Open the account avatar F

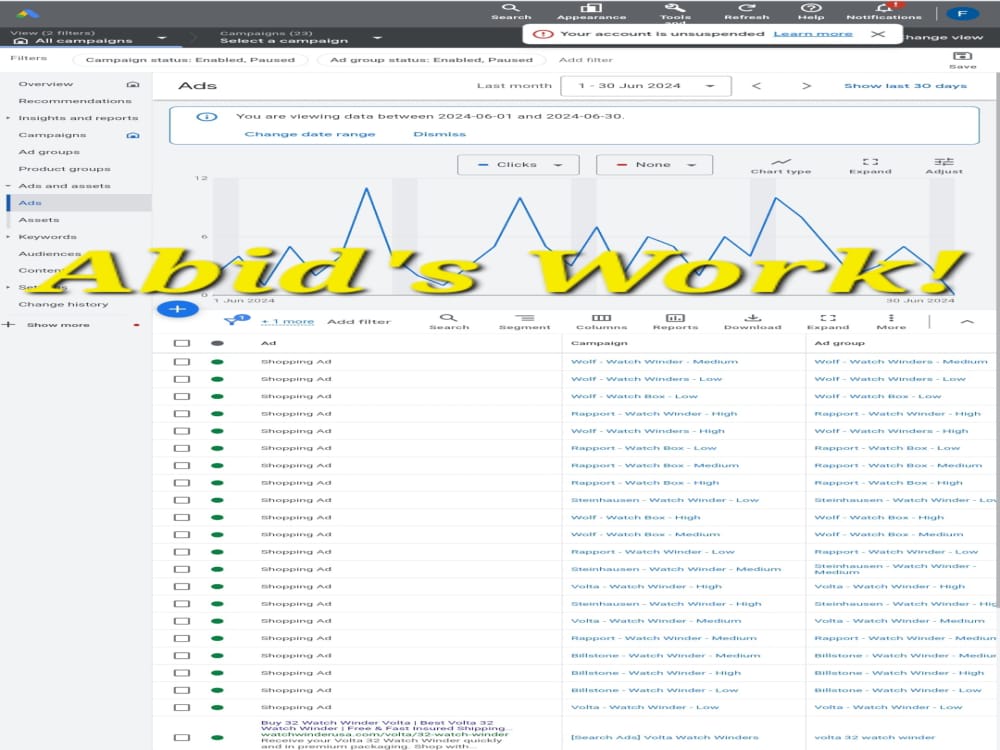coord(962,13)
